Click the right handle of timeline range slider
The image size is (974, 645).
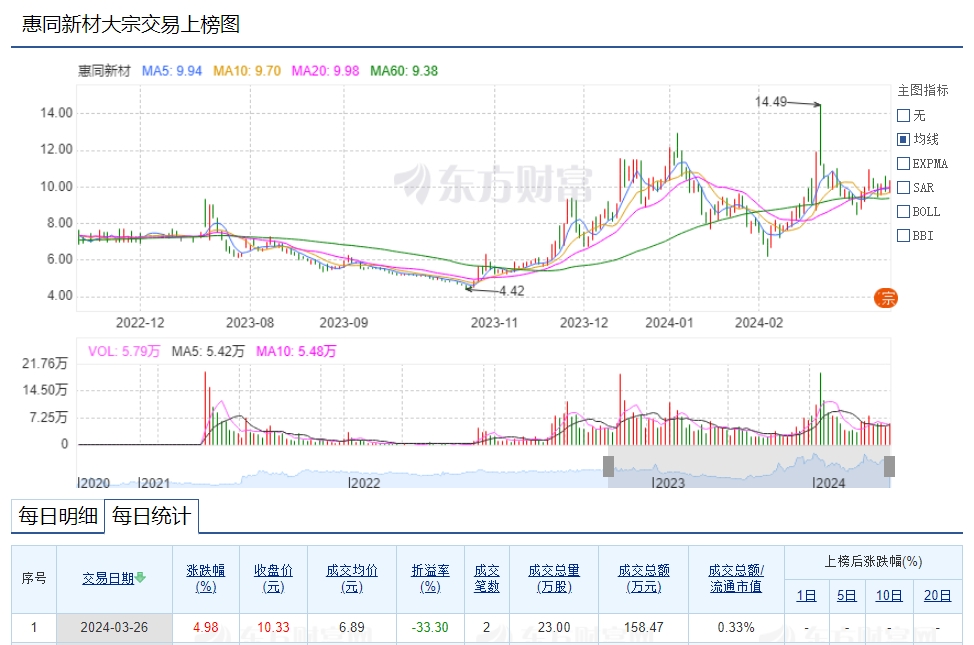tap(889, 466)
